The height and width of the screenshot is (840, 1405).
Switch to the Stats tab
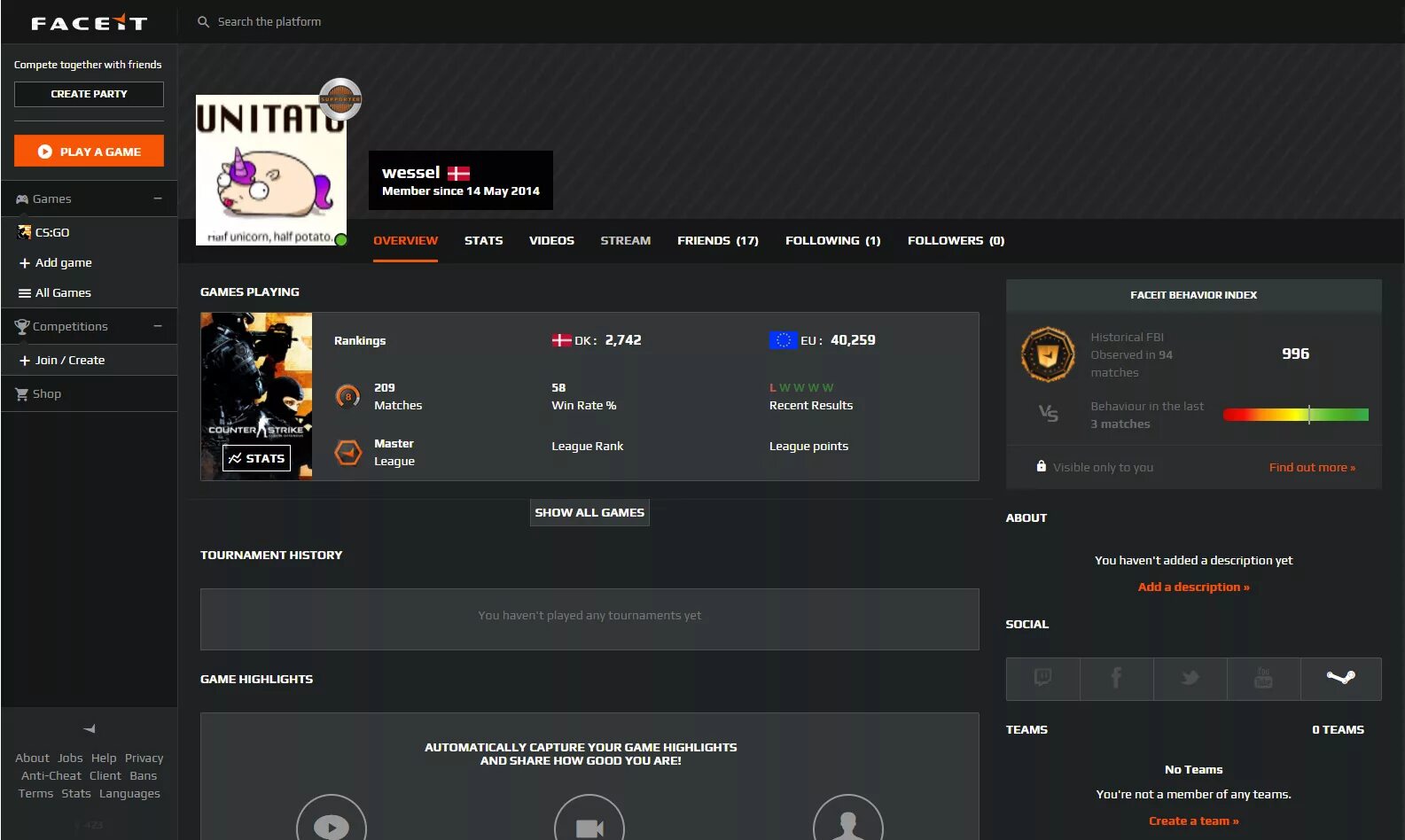coord(483,241)
